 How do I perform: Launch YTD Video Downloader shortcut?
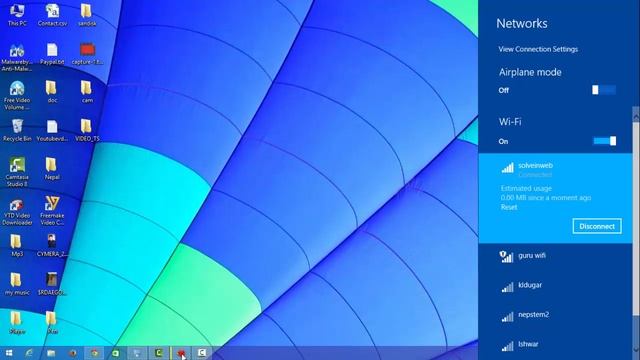pos(17,212)
